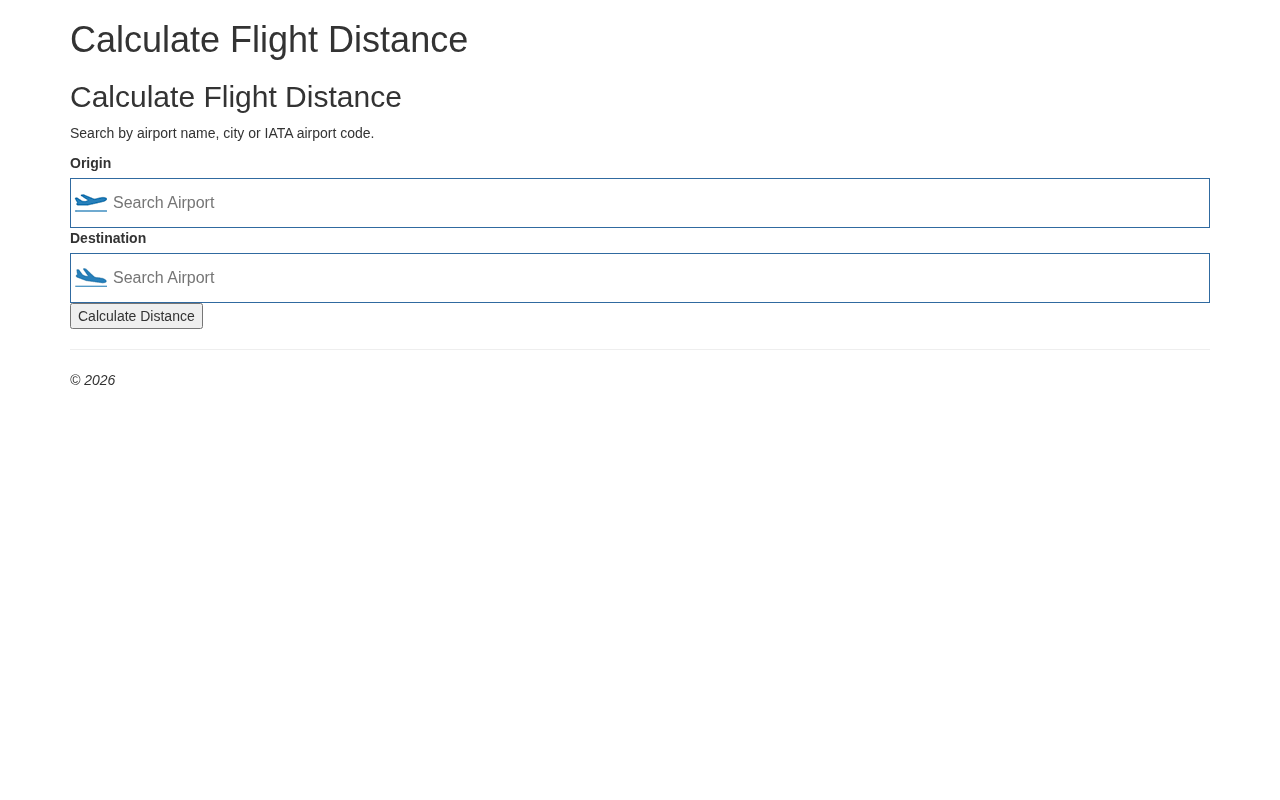1280x800 pixels.
Task: Click the takeoff plane icon in Origin field
Action: click(x=91, y=203)
